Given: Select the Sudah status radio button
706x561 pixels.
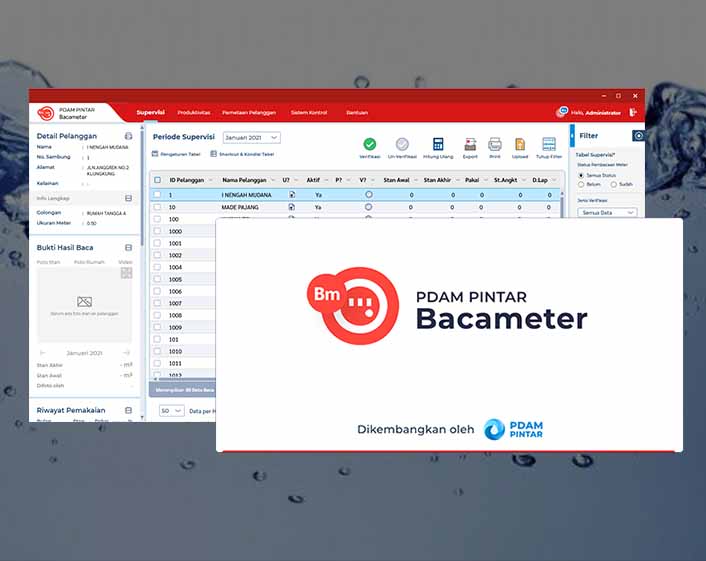Looking at the screenshot, I should point(614,184).
